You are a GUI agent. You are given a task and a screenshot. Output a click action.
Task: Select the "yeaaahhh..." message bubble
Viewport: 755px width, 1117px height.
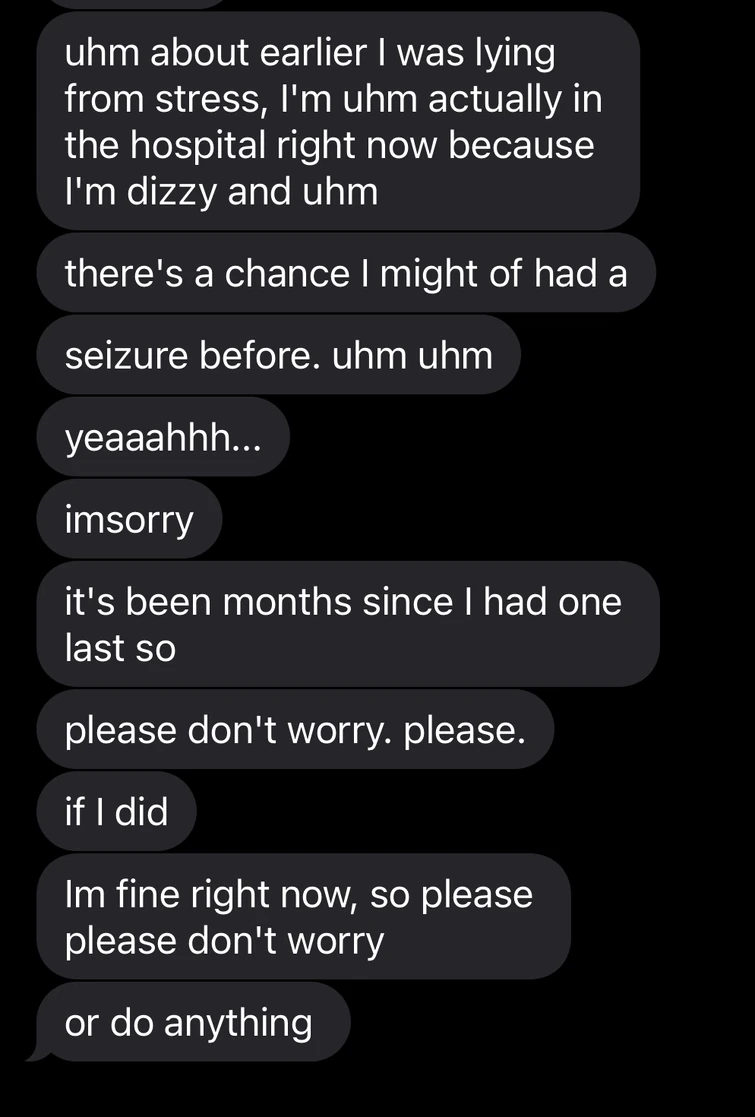[163, 437]
